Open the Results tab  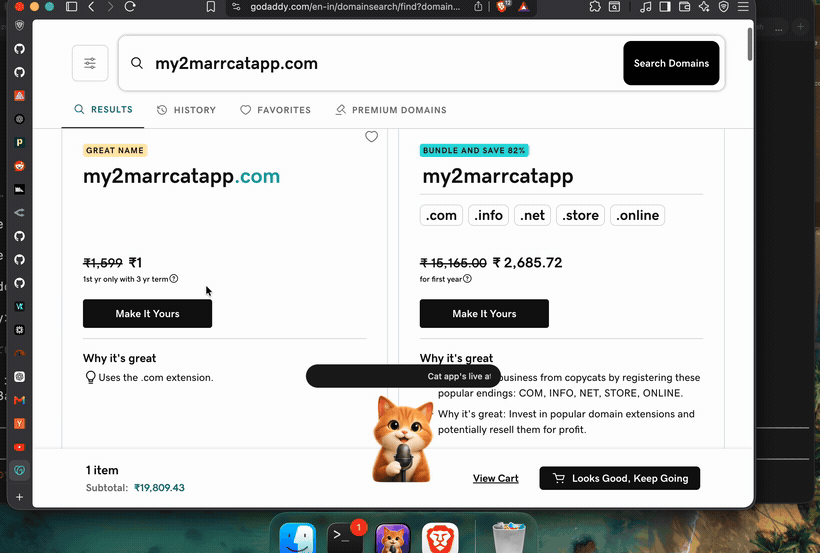pyautogui.click(x=103, y=109)
